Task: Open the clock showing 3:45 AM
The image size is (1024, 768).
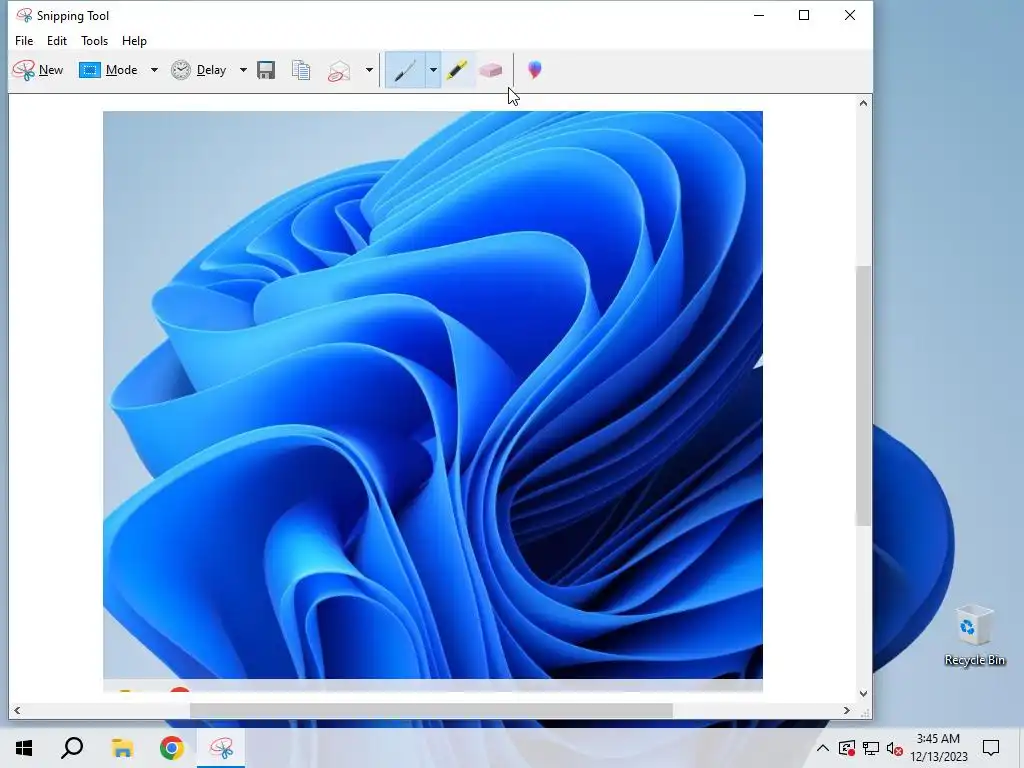Action: tap(938, 748)
